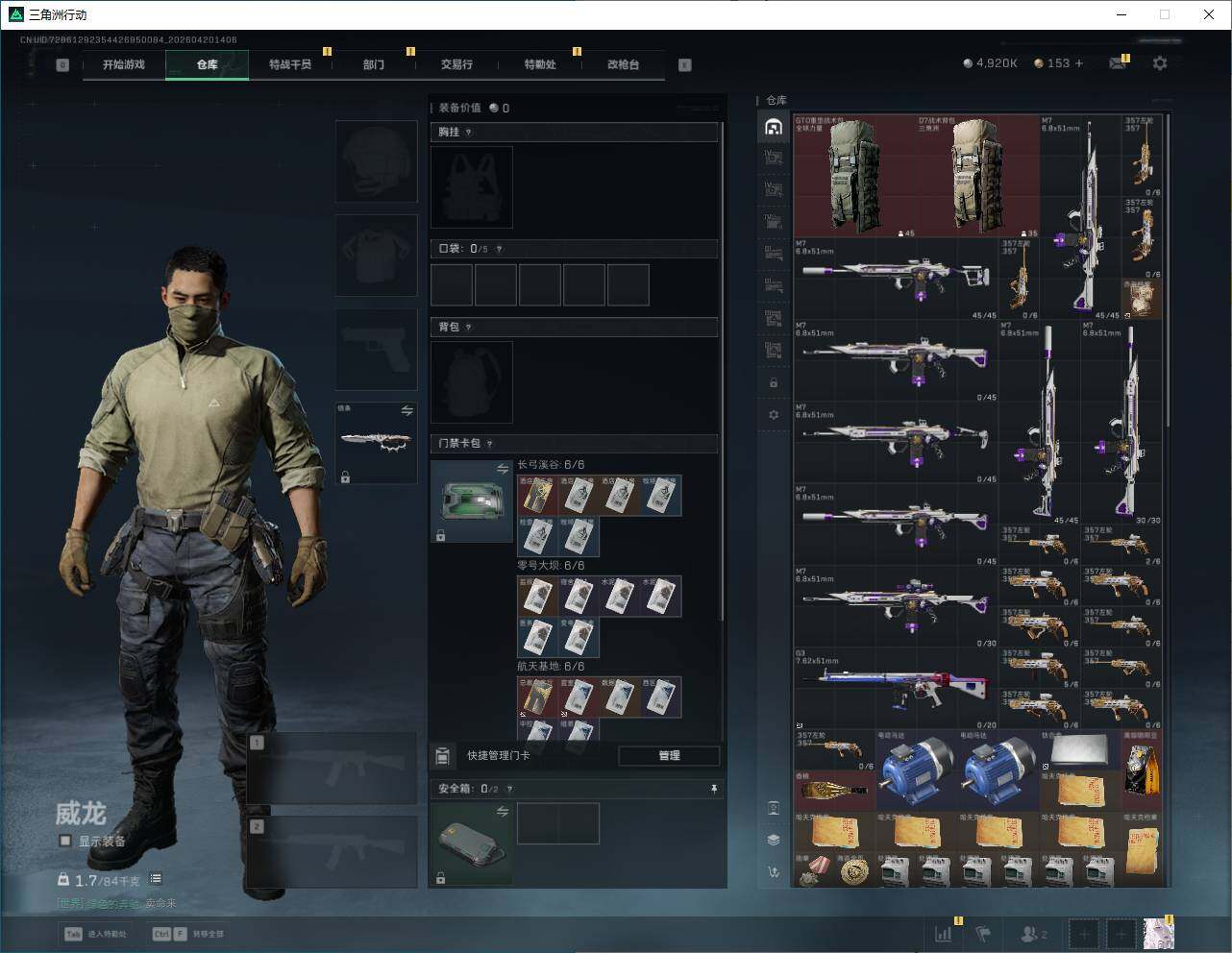Click the weight details list icon
1232x953 pixels.
pos(156,879)
